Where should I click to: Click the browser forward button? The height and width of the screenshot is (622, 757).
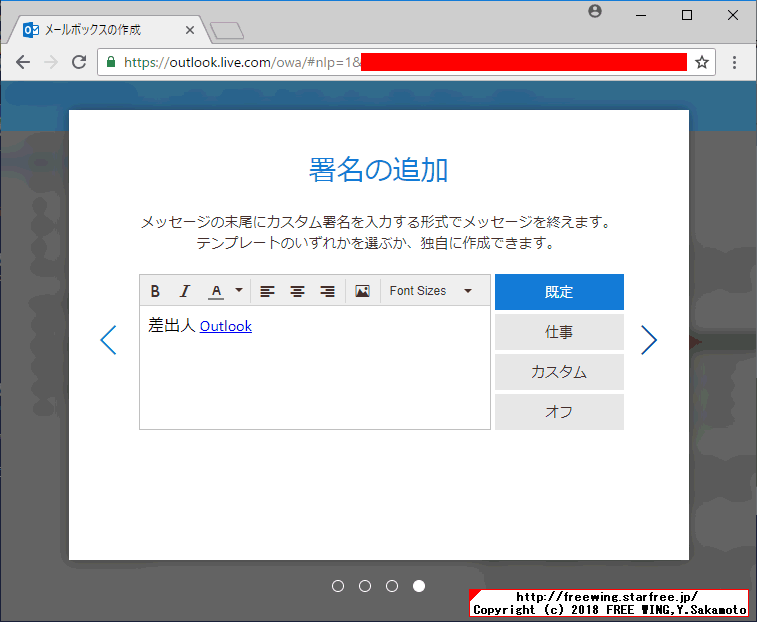tap(51, 62)
